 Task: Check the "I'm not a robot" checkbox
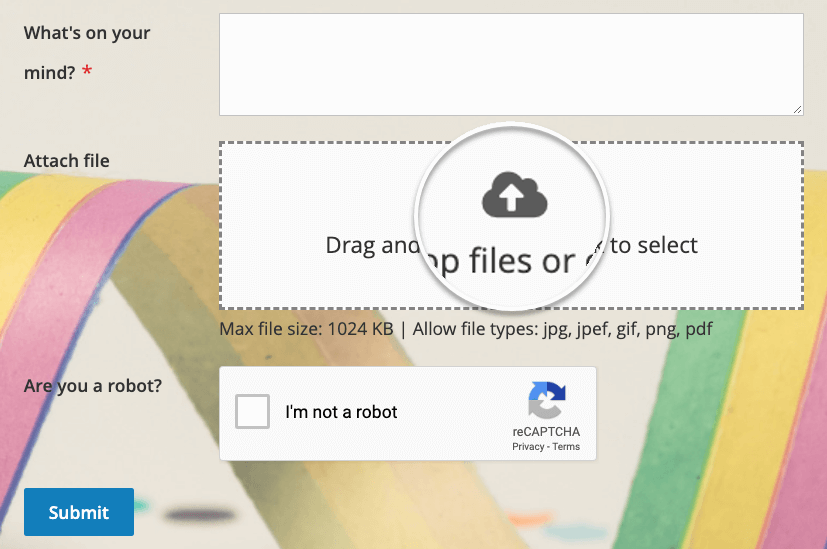tap(252, 412)
